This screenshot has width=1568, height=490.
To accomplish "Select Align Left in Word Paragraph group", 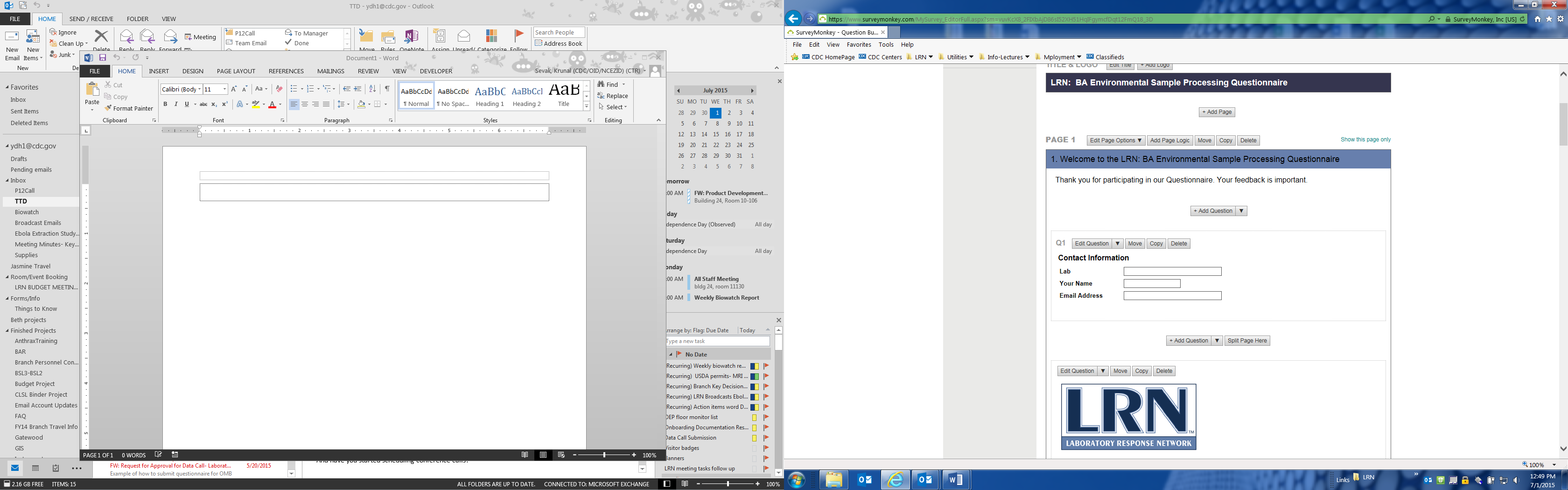I will click(x=294, y=104).
